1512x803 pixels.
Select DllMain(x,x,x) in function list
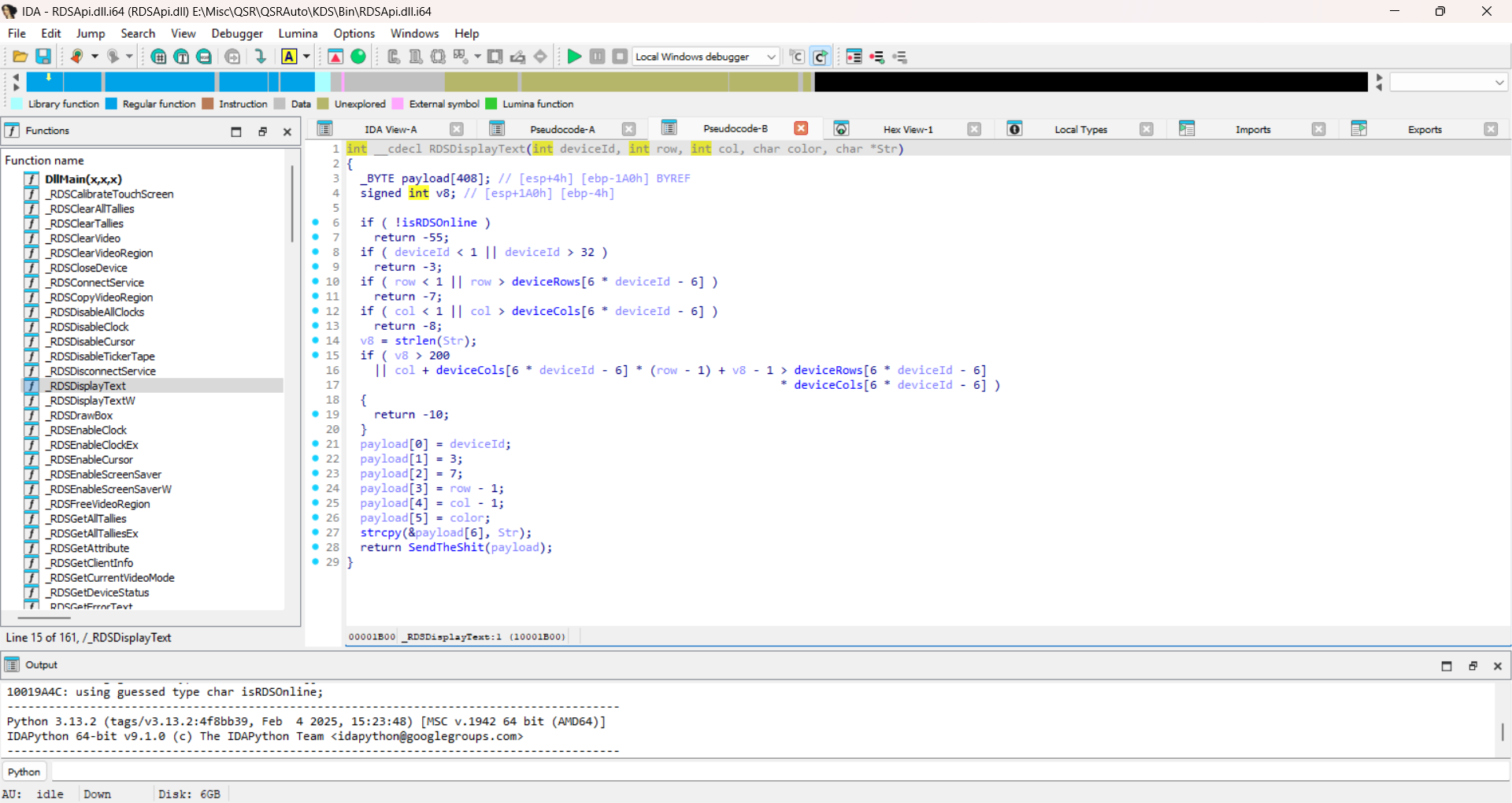(x=83, y=179)
